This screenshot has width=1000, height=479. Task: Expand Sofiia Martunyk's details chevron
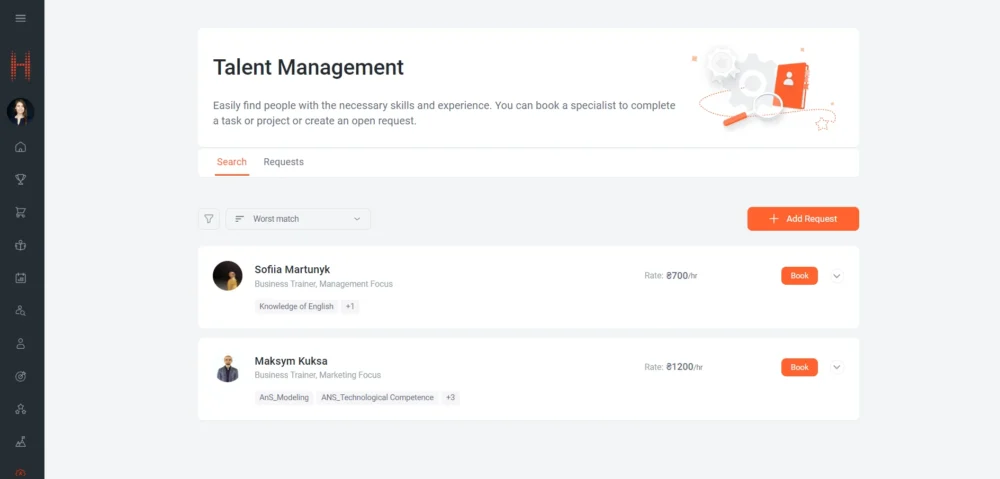[x=837, y=276]
